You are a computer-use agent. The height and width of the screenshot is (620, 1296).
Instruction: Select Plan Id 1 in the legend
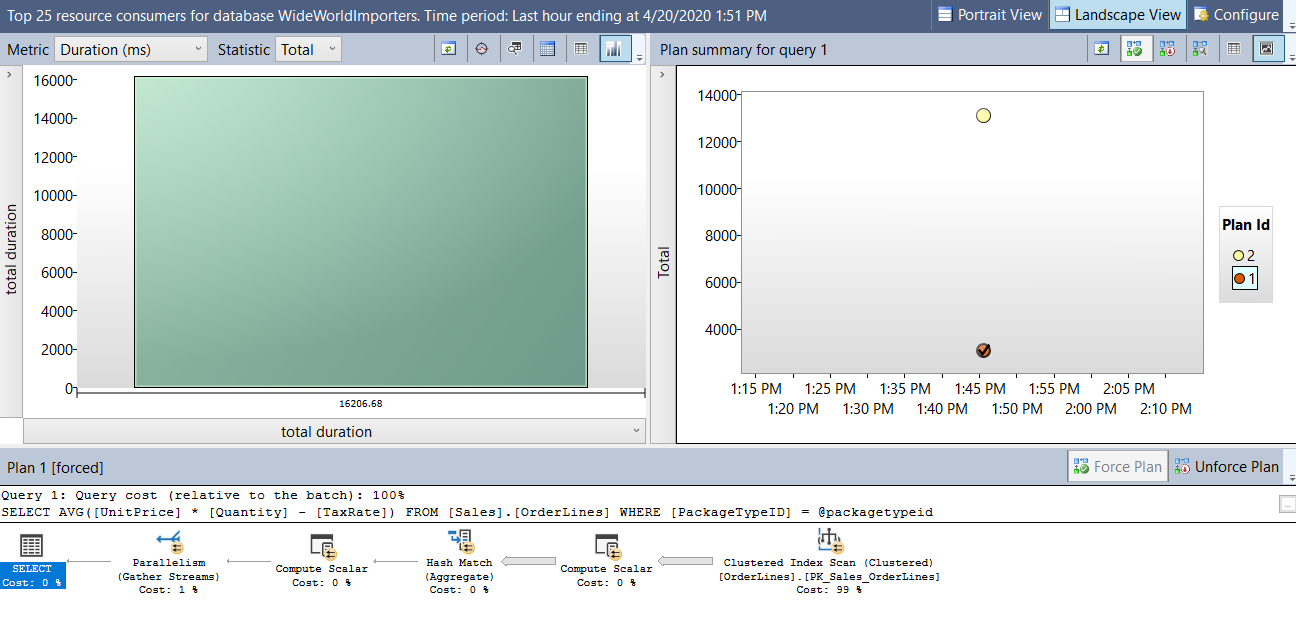point(1245,278)
